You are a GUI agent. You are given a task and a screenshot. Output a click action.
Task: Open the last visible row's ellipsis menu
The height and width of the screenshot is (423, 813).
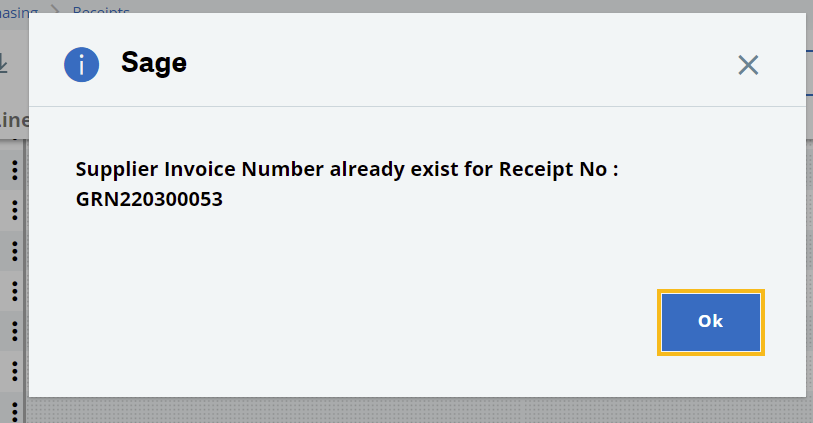click(15, 411)
